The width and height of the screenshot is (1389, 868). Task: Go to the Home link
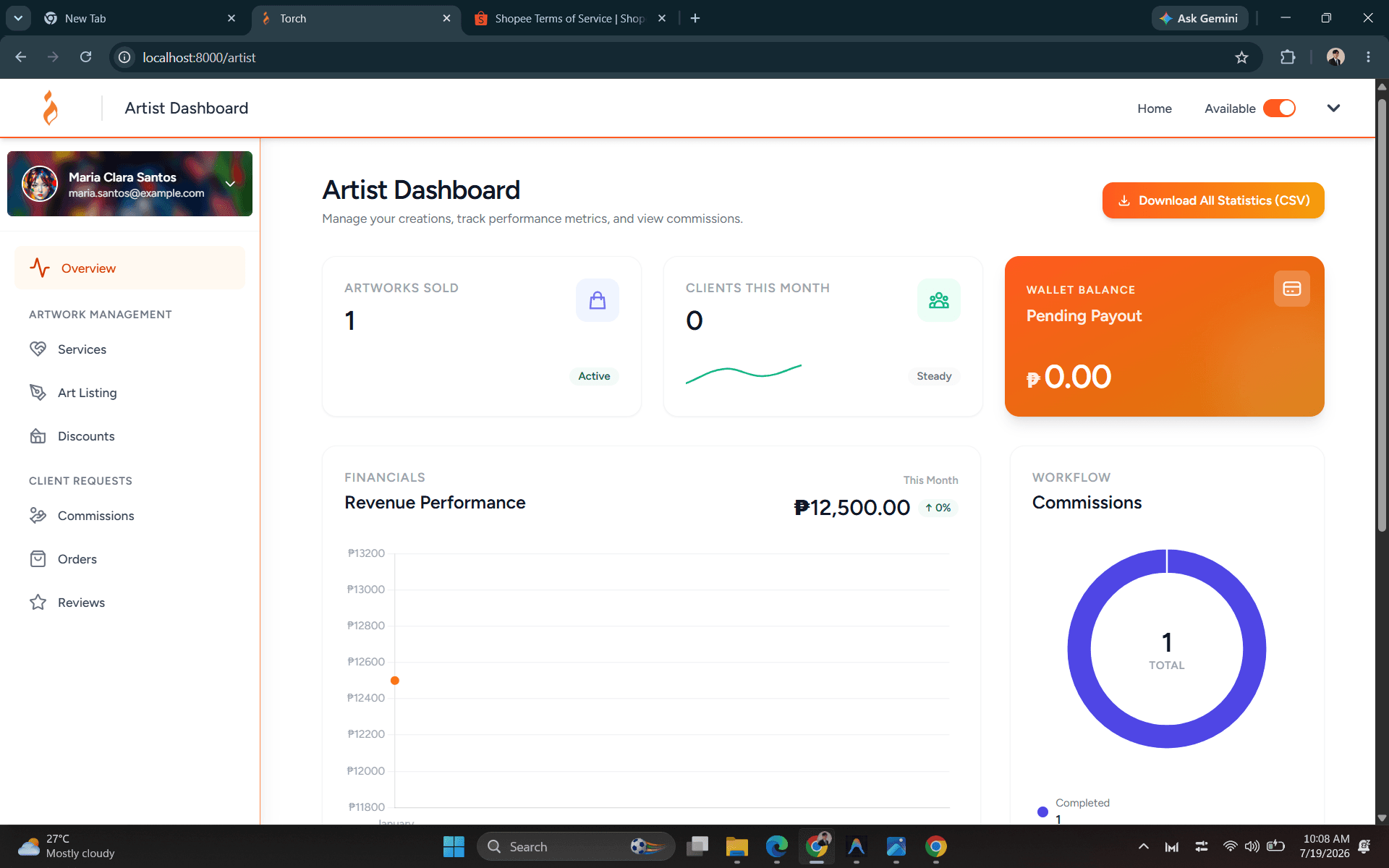coord(1155,109)
